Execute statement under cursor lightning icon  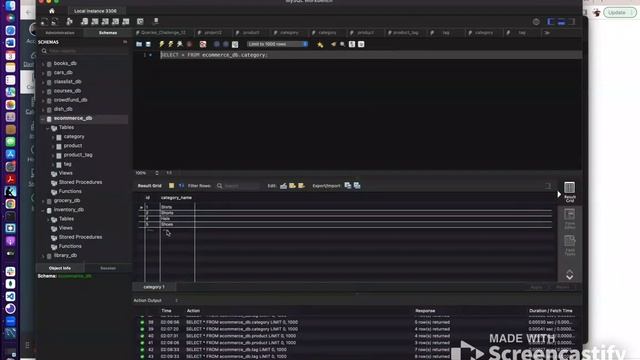pos(171,44)
